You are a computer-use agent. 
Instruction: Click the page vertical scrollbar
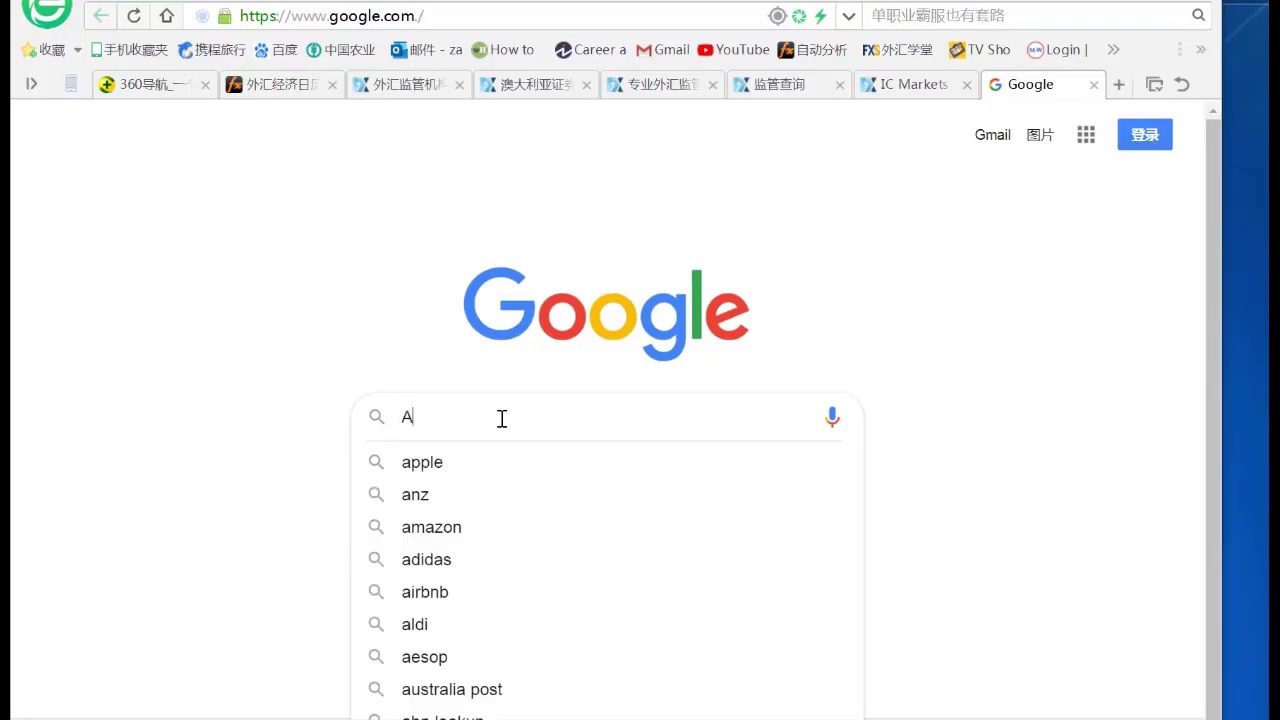(x=1213, y=410)
